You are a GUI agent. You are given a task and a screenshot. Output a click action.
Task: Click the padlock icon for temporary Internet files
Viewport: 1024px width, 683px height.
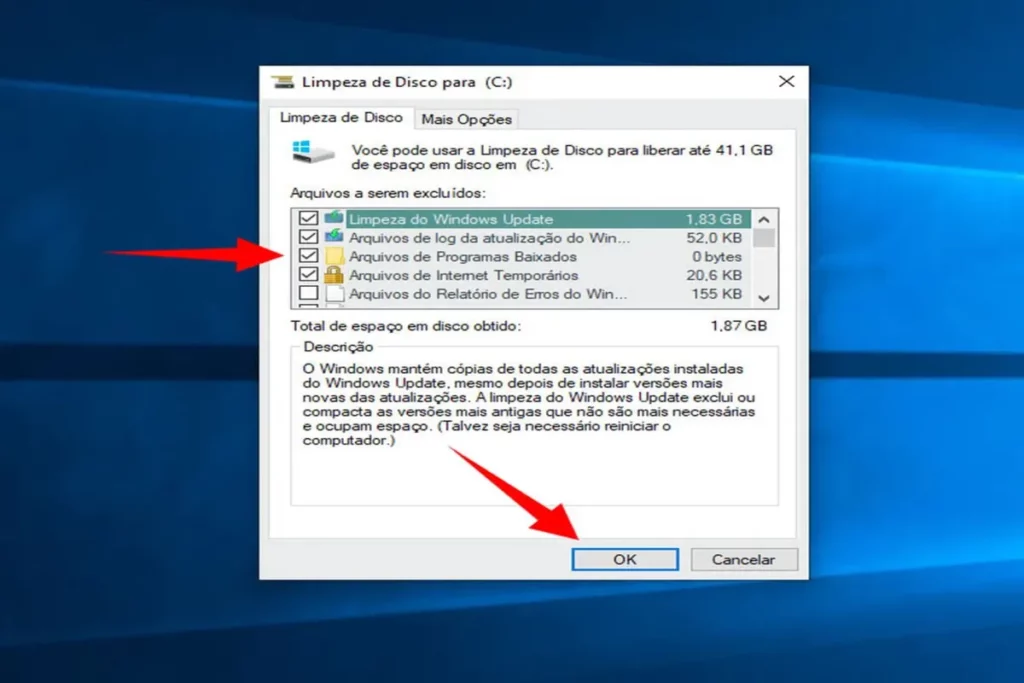(334, 274)
